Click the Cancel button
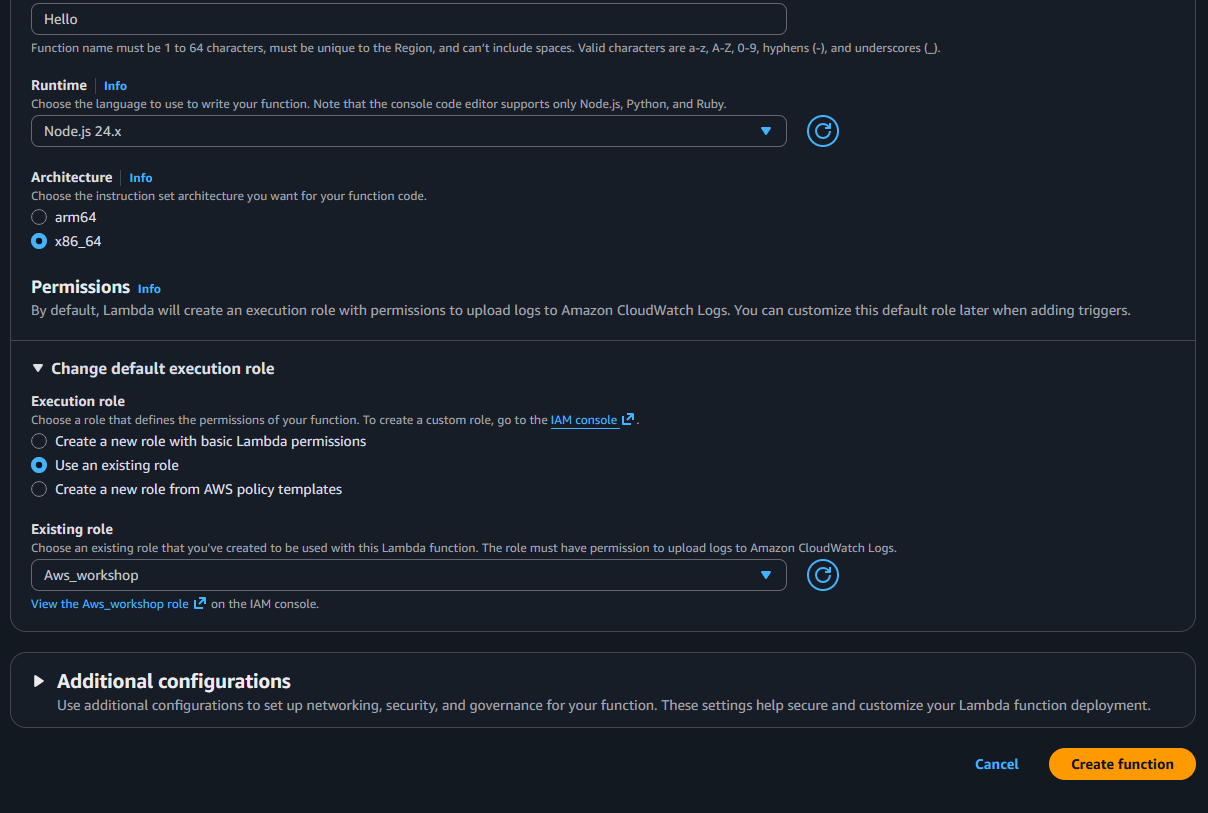The image size is (1208, 813). [996, 764]
